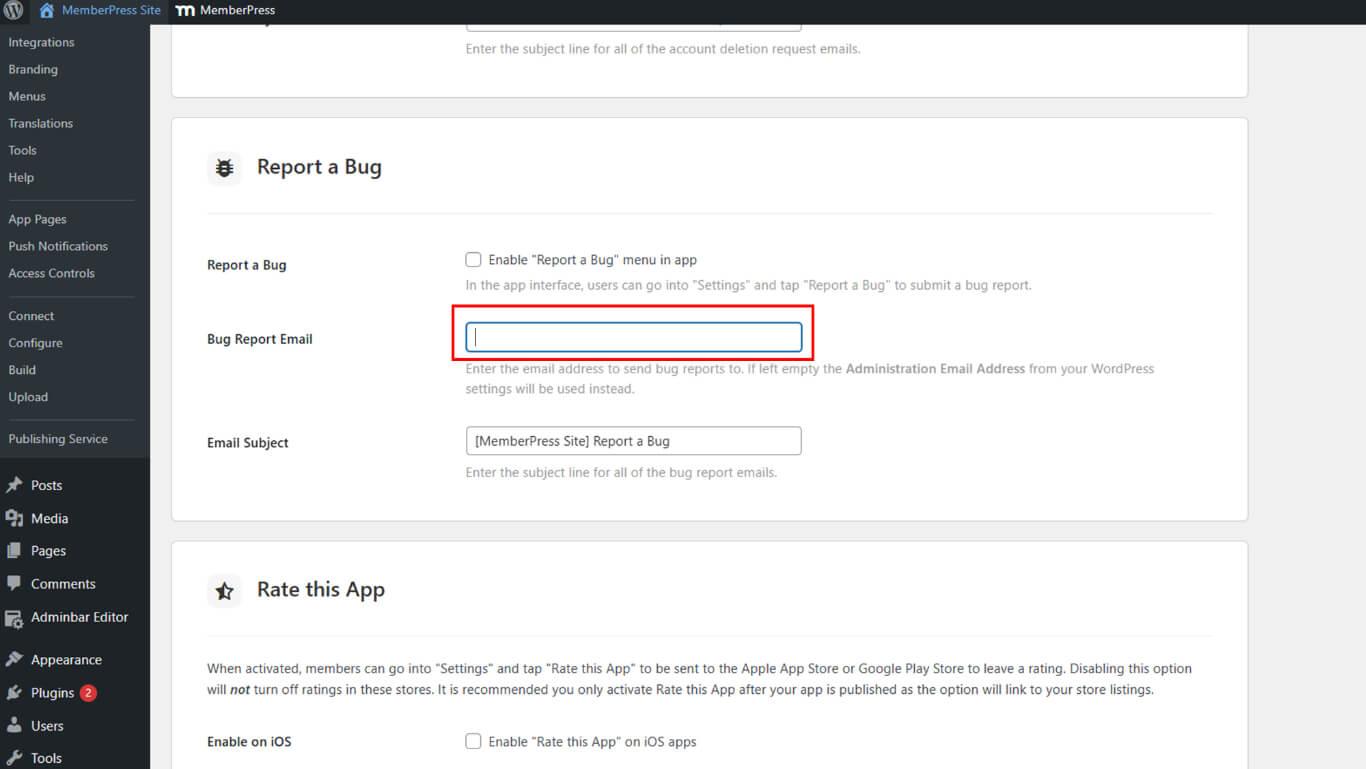
Task: Click the Translations sidebar link
Action: [40, 123]
